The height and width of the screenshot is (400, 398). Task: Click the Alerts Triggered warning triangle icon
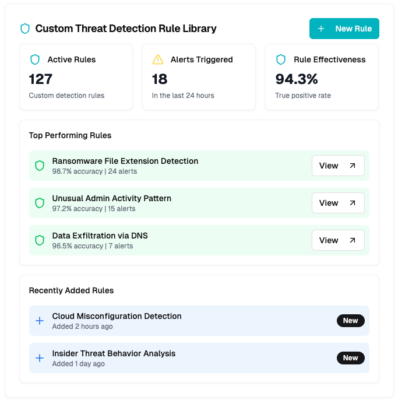tap(158, 60)
